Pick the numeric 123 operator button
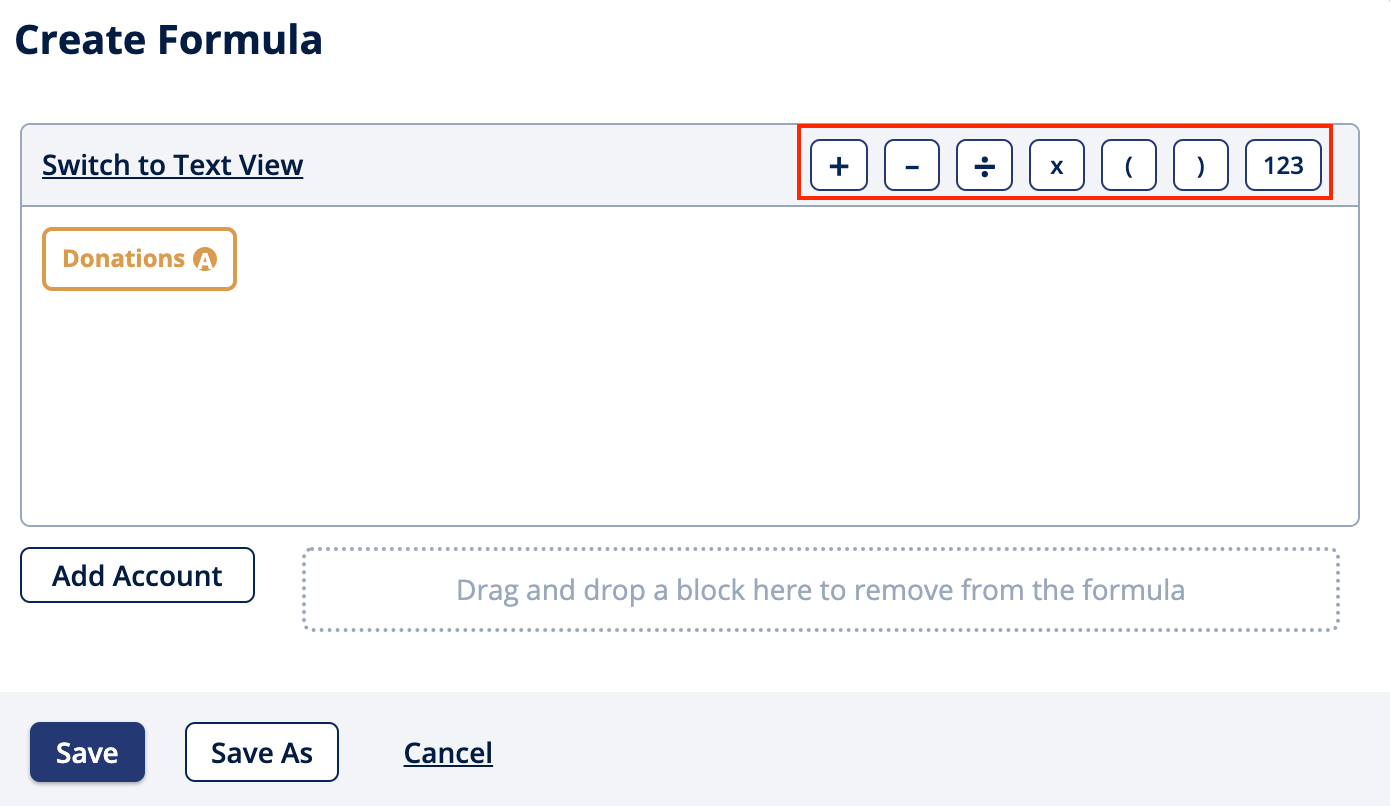1390x806 pixels. pyautogui.click(x=1283, y=165)
